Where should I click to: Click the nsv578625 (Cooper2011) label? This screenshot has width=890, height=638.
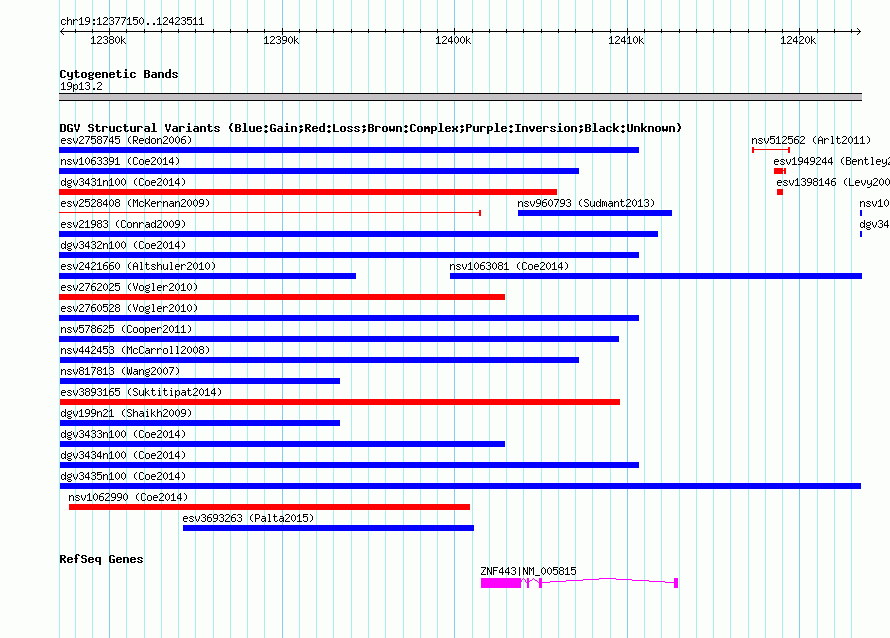pyautogui.click(x=126, y=329)
